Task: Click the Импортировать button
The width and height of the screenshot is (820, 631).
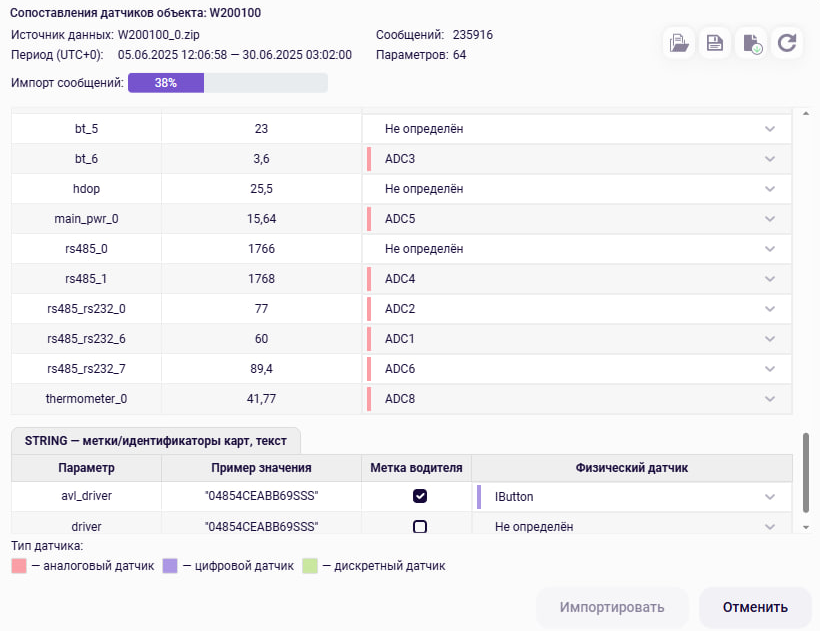Action: click(x=612, y=607)
